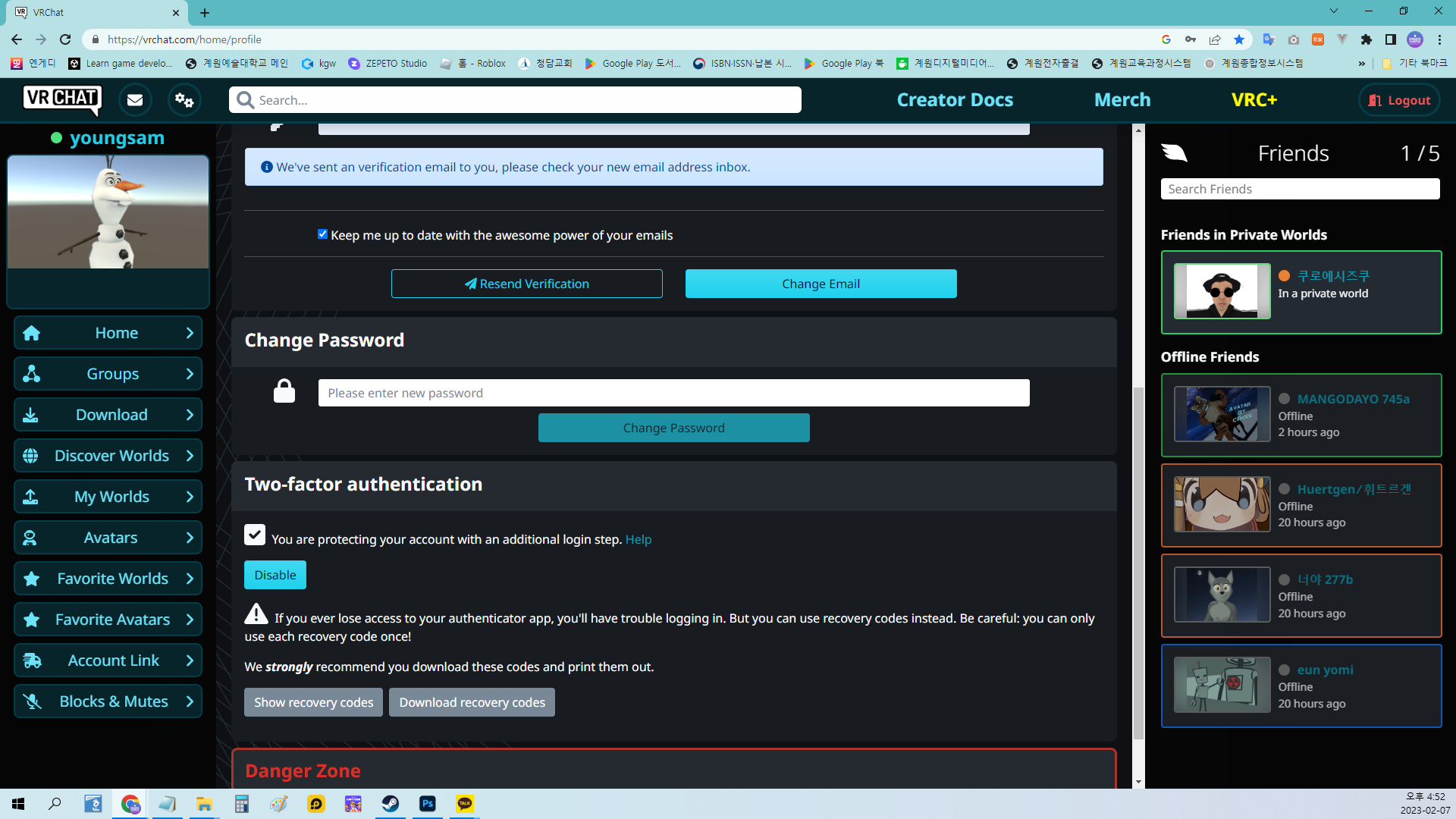Expand the Favorite Avatars chevron
1456x819 pixels.
(190, 620)
